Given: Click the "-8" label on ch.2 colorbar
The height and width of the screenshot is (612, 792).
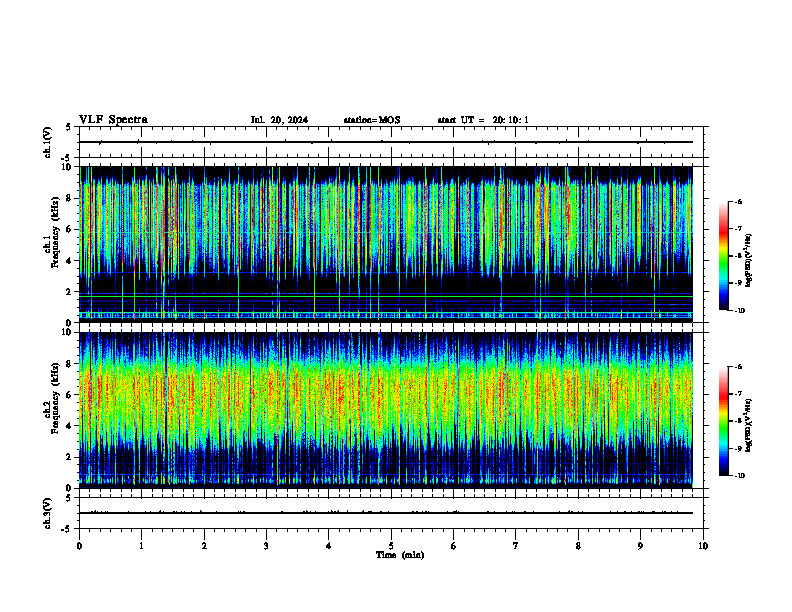Looking at the screenshot, I should point(739,421).
